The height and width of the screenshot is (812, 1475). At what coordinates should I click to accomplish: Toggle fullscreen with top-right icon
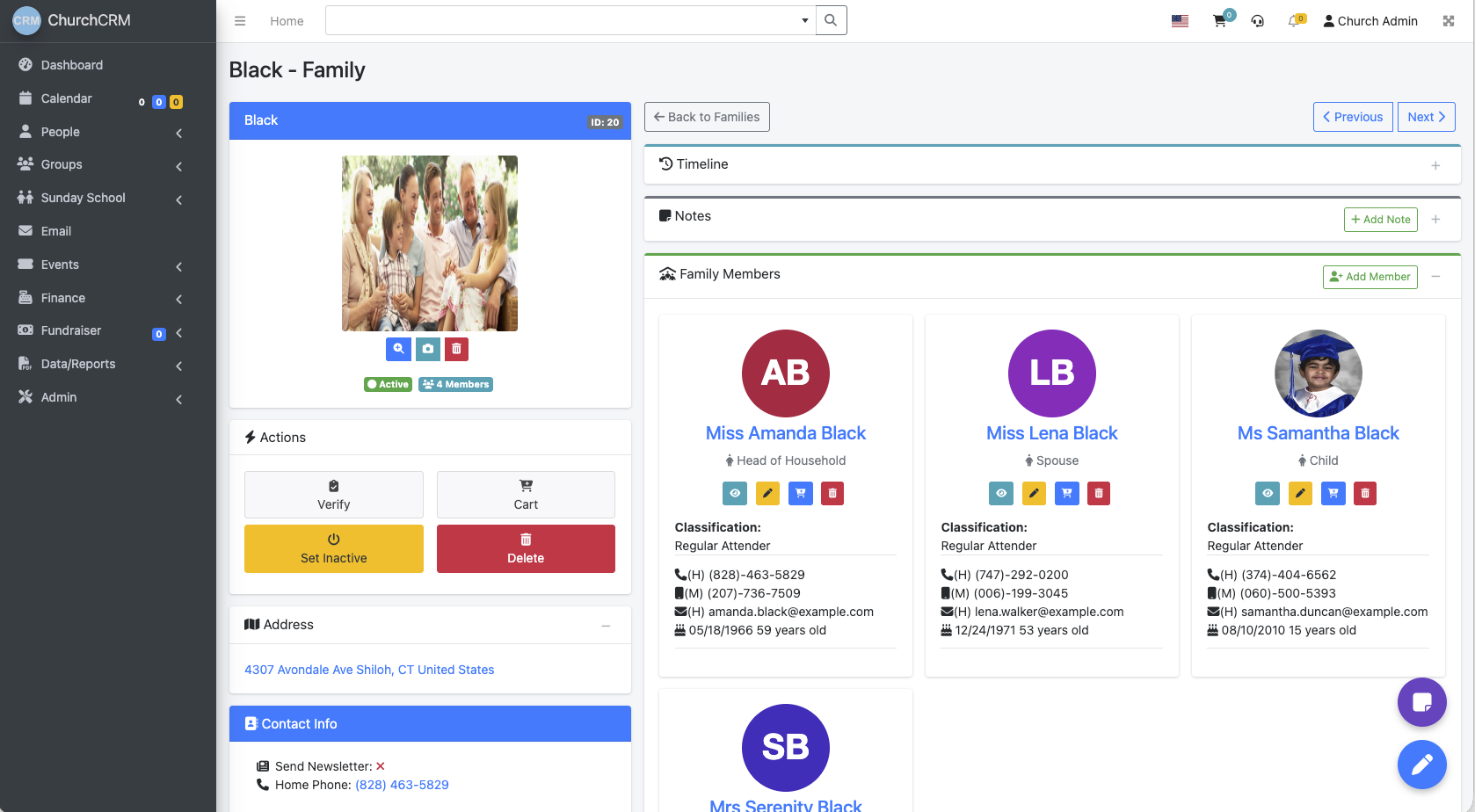click(x=1448, y=20)
